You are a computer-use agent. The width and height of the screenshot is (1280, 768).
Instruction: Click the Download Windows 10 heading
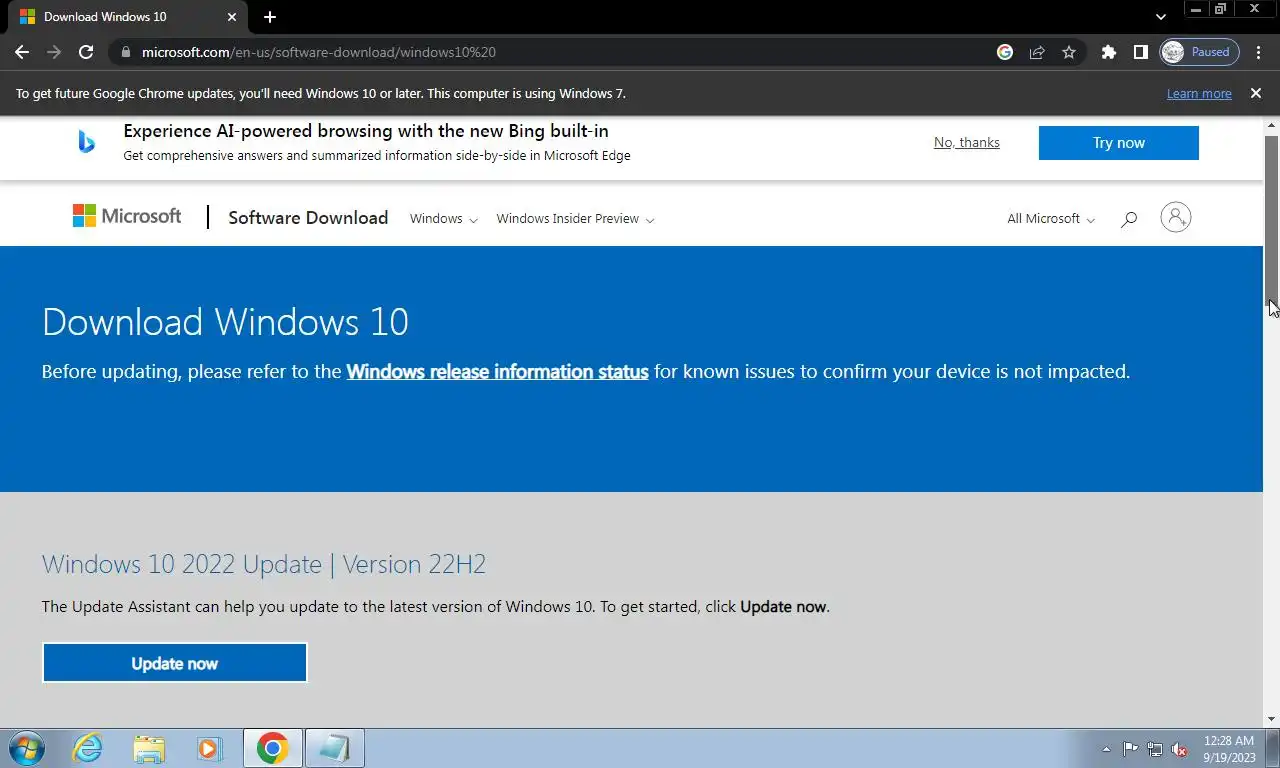(x=225, y=322)
